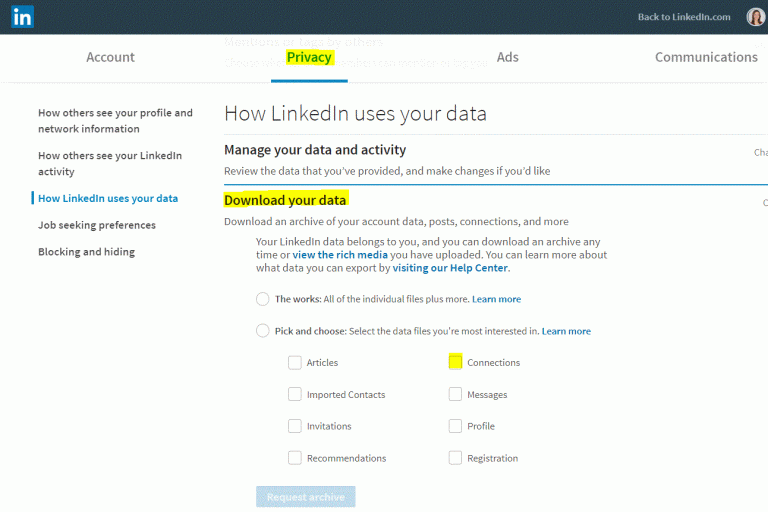
Task: Collapse the Download your data section
Action: pyautogui.click(x=286, y=200)
